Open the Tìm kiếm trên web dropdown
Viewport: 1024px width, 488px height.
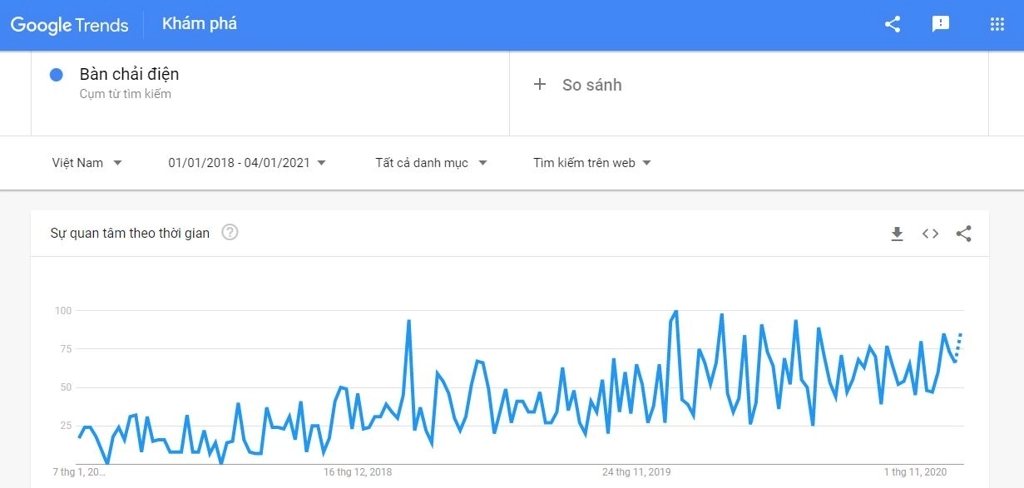pos(592,163)
